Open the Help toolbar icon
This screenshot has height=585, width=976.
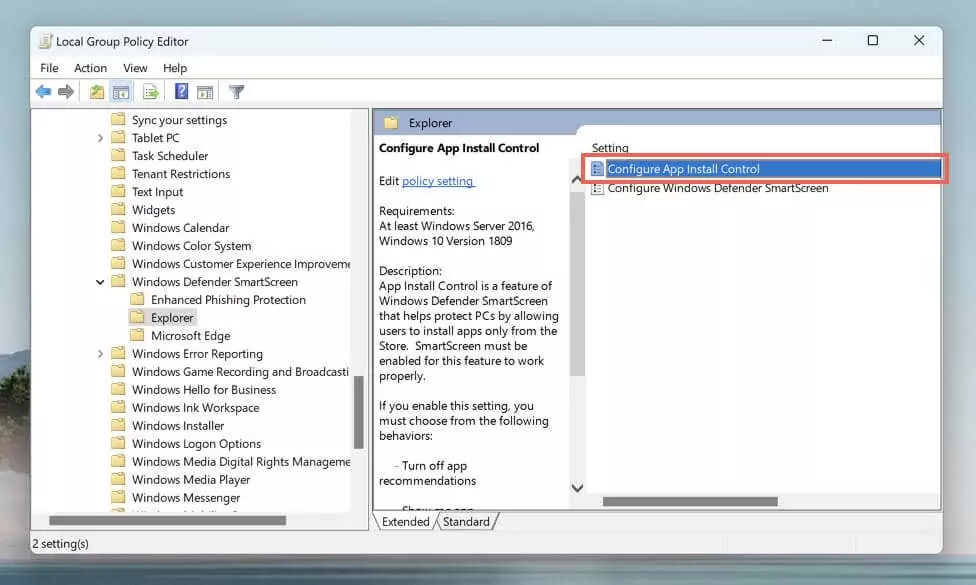click(x=181, y=91)
